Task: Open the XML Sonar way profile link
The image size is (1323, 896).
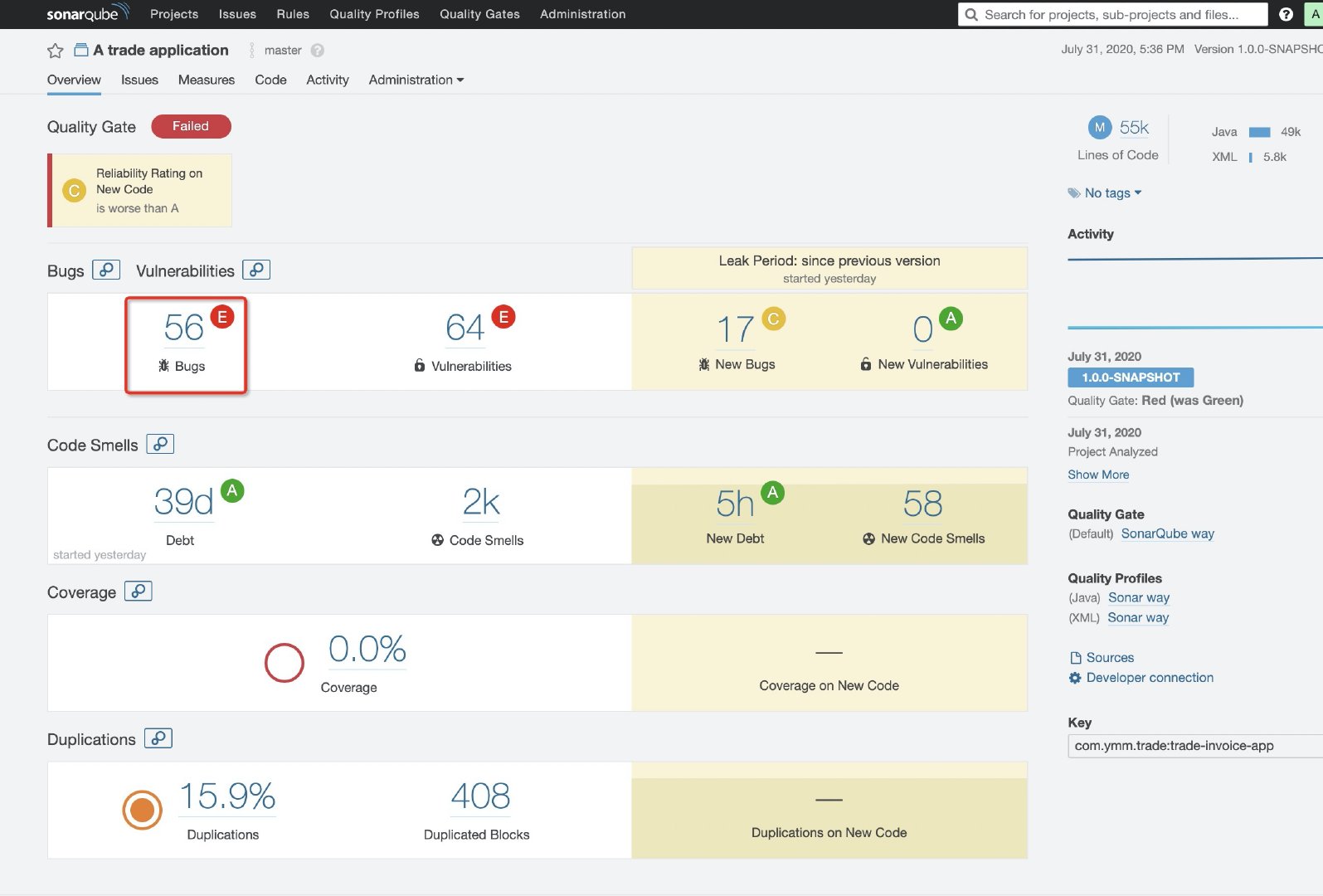Action: click(x=1138, y=617)
